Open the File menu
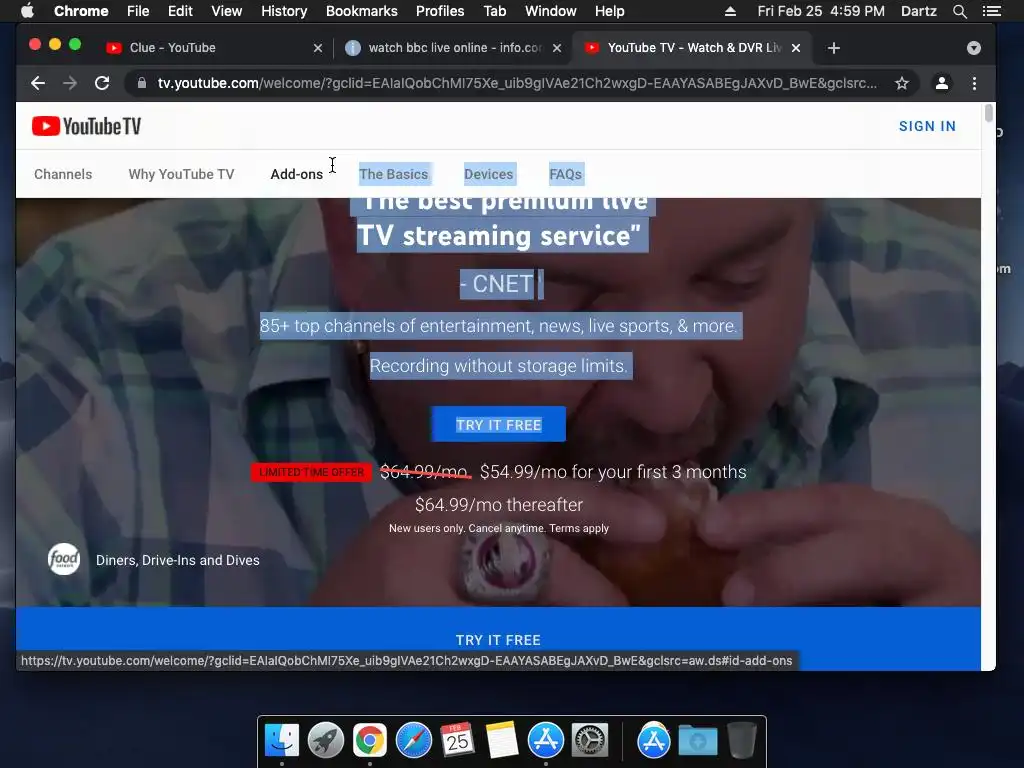This screenshot has width=1024, height=768. click(138, 11)
